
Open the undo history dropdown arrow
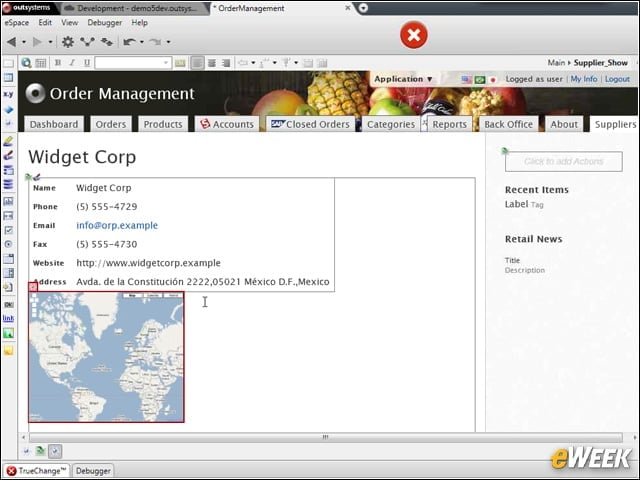[x=142, y=42]
